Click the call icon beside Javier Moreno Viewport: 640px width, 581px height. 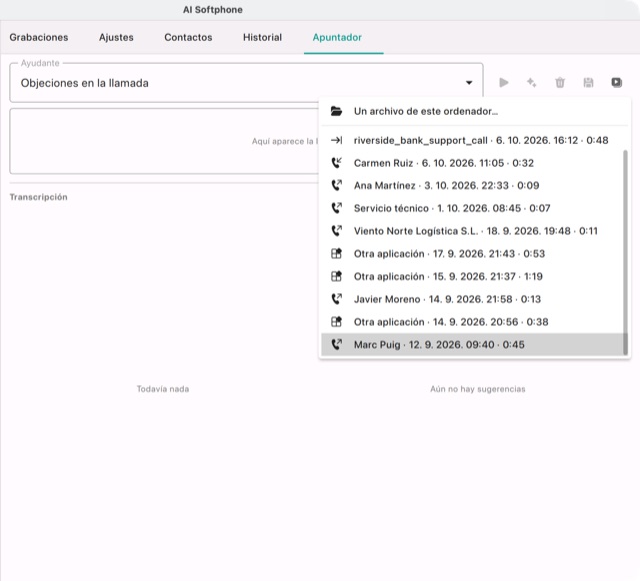click(336, 299)
